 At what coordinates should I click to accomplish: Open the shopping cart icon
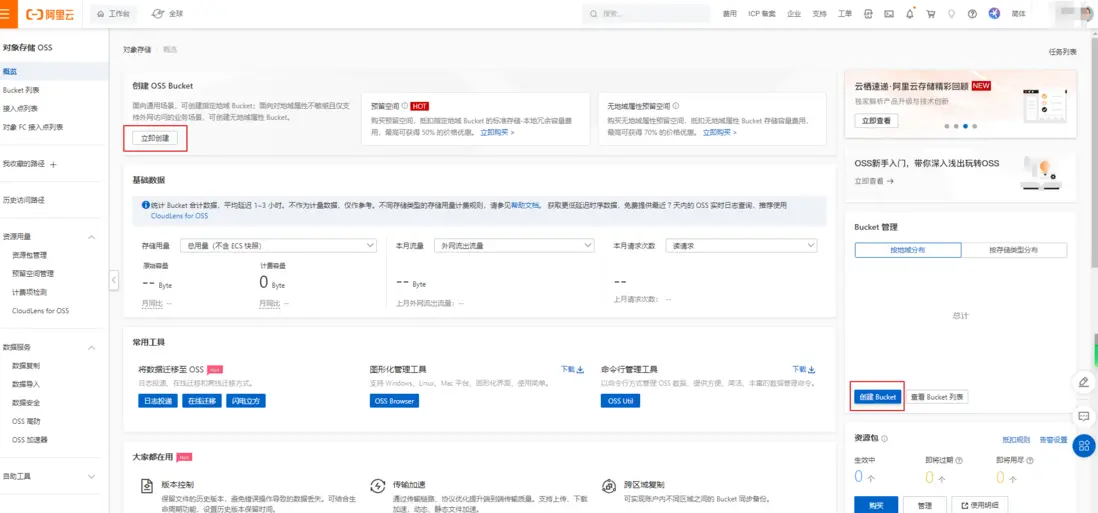point(931,14)
